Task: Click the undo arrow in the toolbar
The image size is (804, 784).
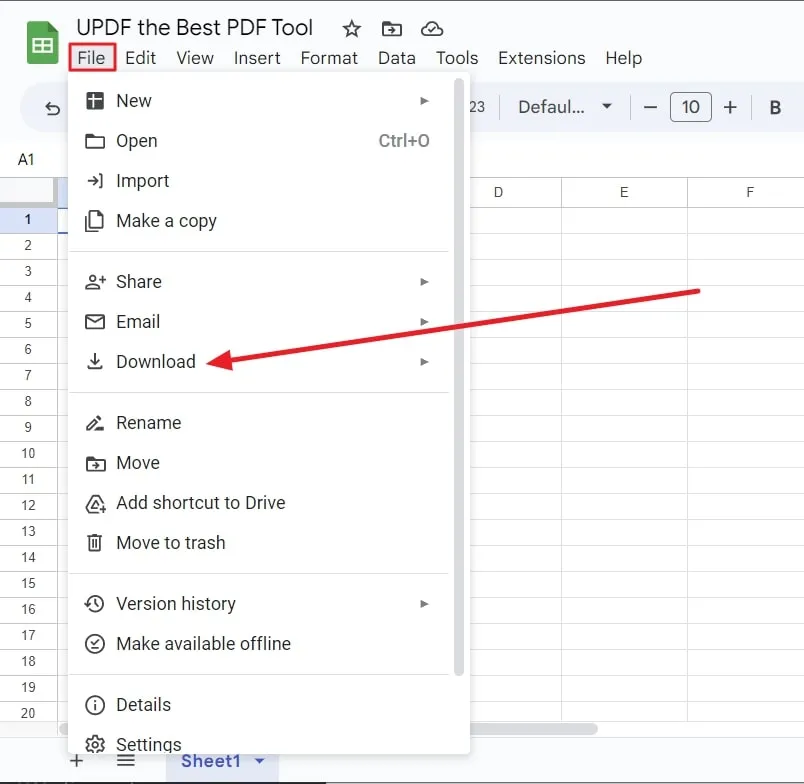Action: [x=52, y=108]
